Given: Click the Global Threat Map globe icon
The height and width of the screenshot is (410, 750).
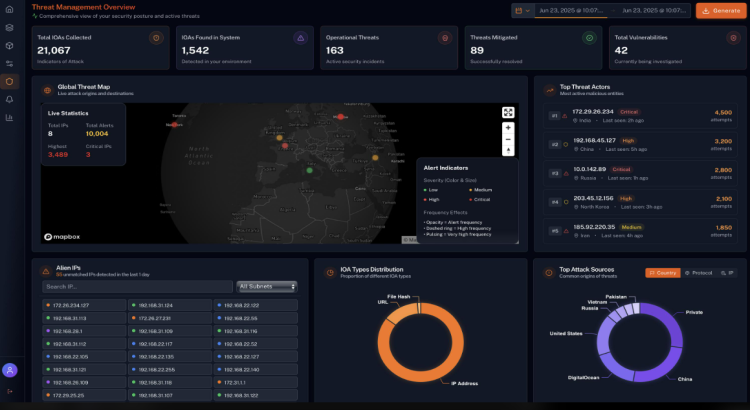Looking at the screenshot, I should pos(47,90).
